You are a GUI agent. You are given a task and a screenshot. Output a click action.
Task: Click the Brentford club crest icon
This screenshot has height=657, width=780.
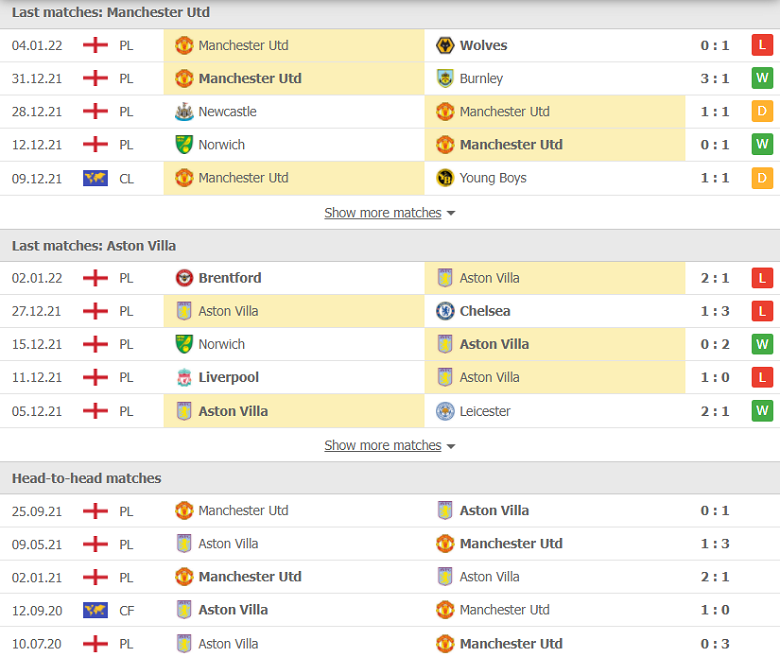pyautogui.click(x=184, y=278)
